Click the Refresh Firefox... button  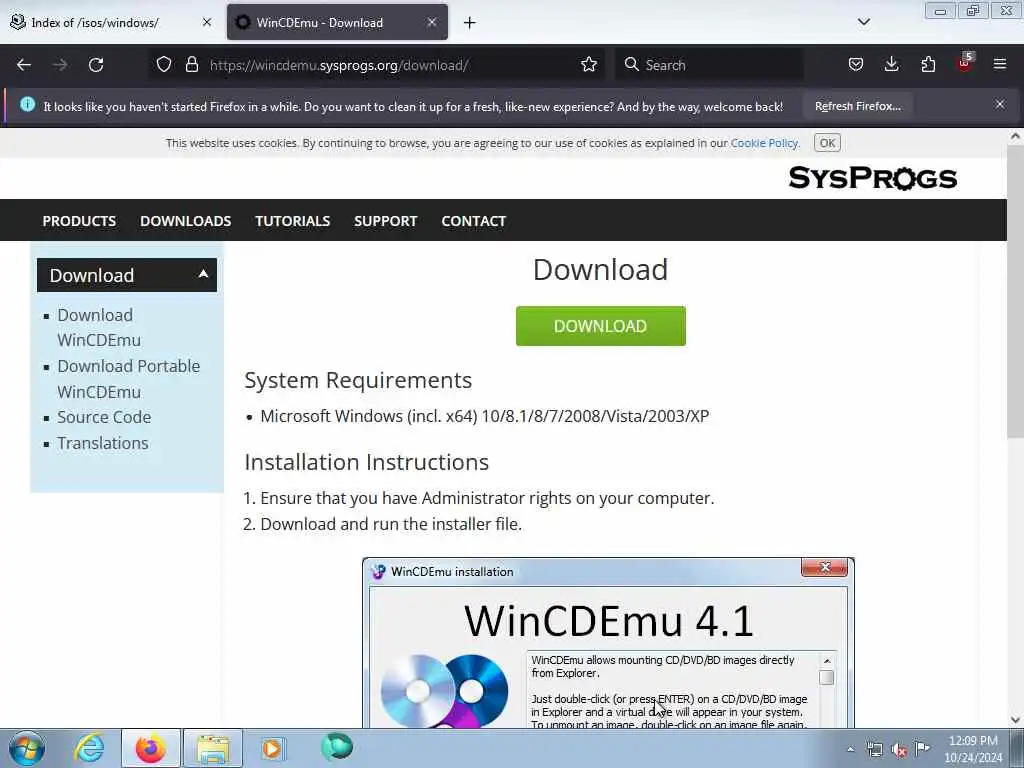click(x=857, y=106)
